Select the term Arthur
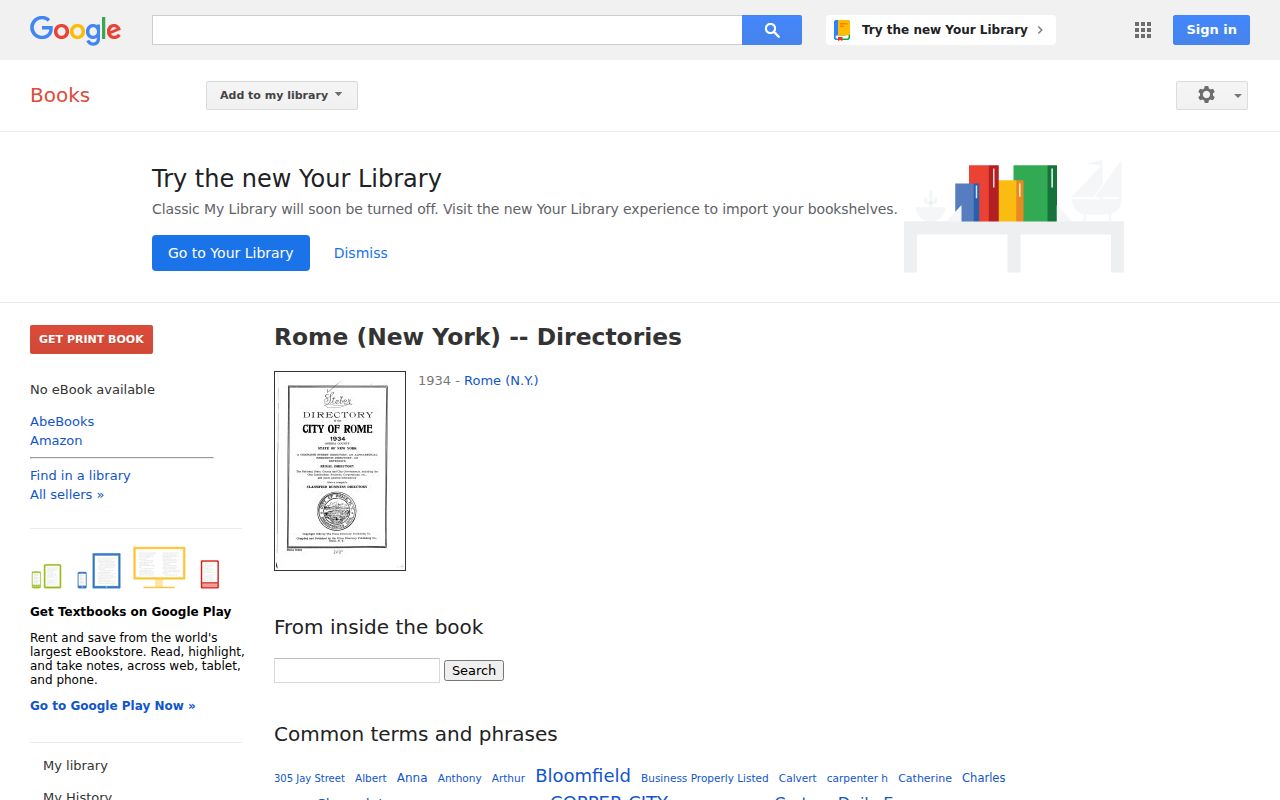The image size is (1280, 800). pos(508,778)
